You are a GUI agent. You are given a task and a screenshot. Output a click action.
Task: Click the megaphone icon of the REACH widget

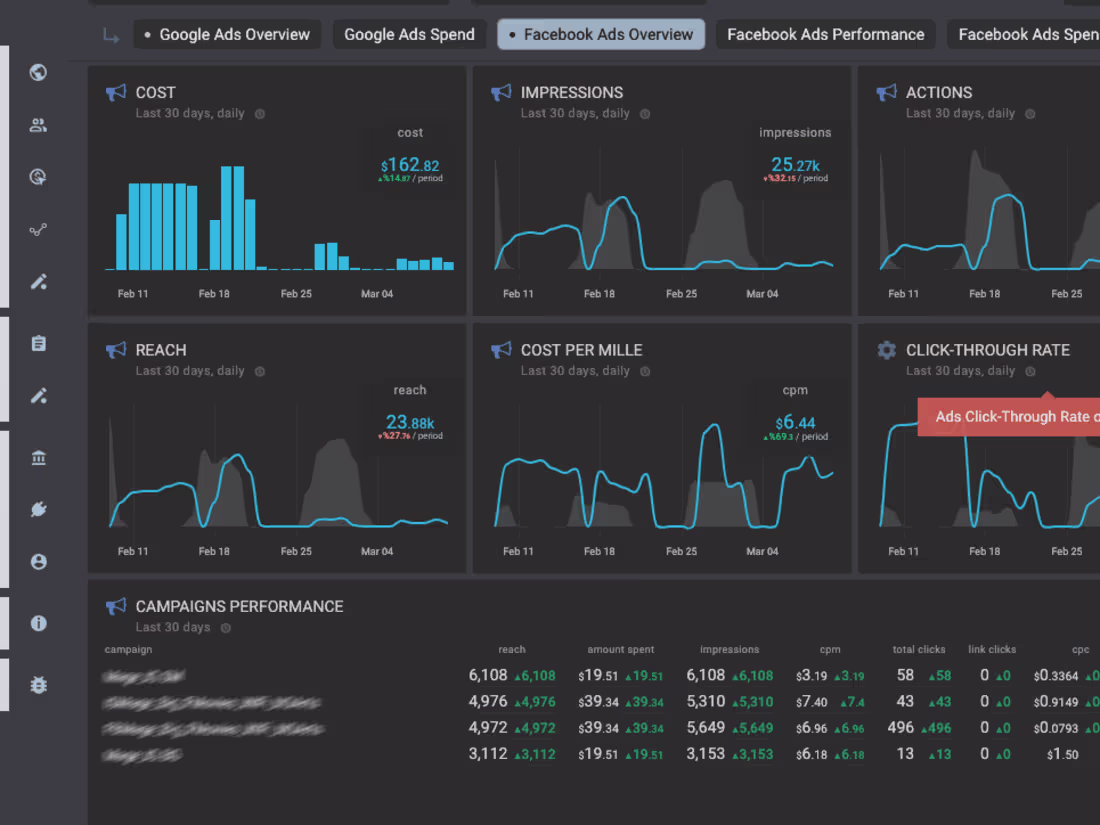116,350
